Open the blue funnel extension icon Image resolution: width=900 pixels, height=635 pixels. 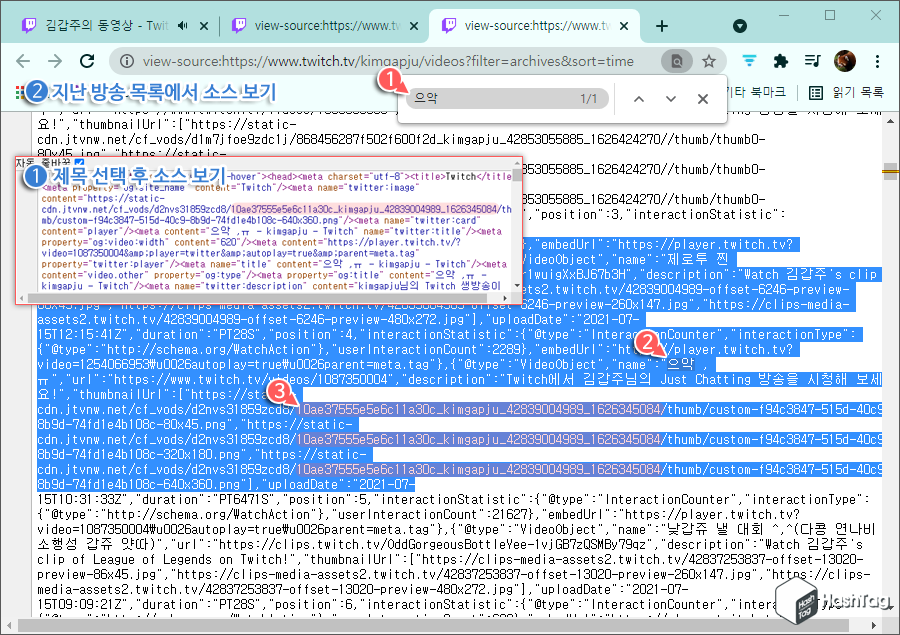tap(749, 60)
